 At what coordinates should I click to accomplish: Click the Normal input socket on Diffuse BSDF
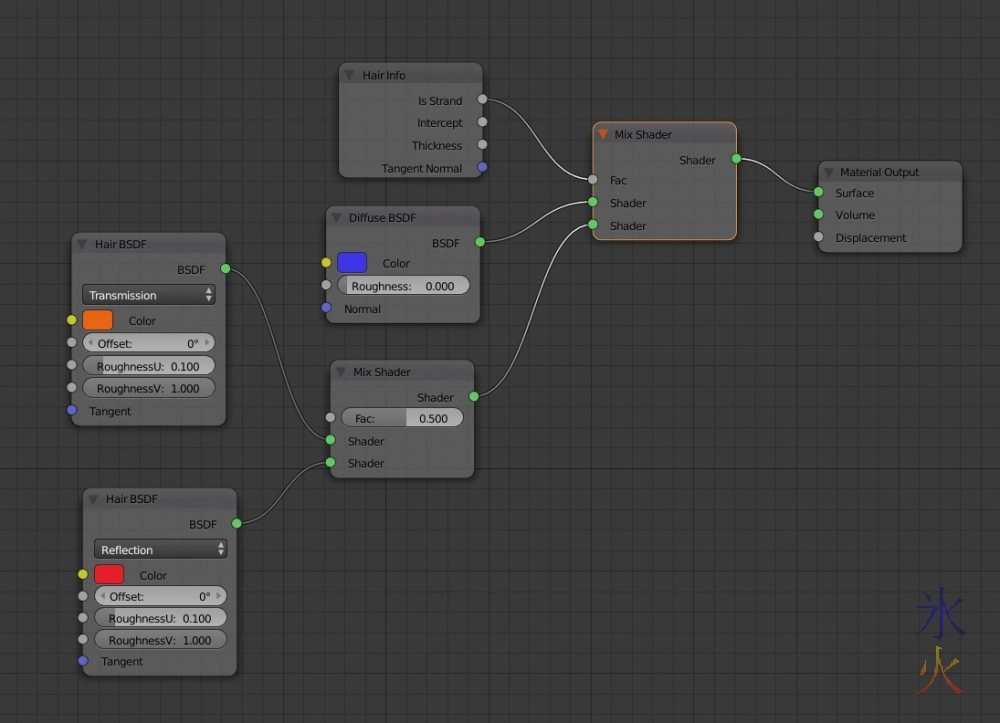(x=326, y=308)
